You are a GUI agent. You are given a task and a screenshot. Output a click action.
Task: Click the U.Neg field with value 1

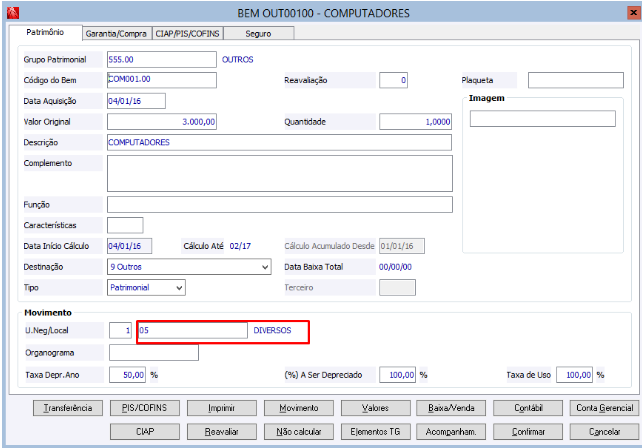(x=120, y=330)
